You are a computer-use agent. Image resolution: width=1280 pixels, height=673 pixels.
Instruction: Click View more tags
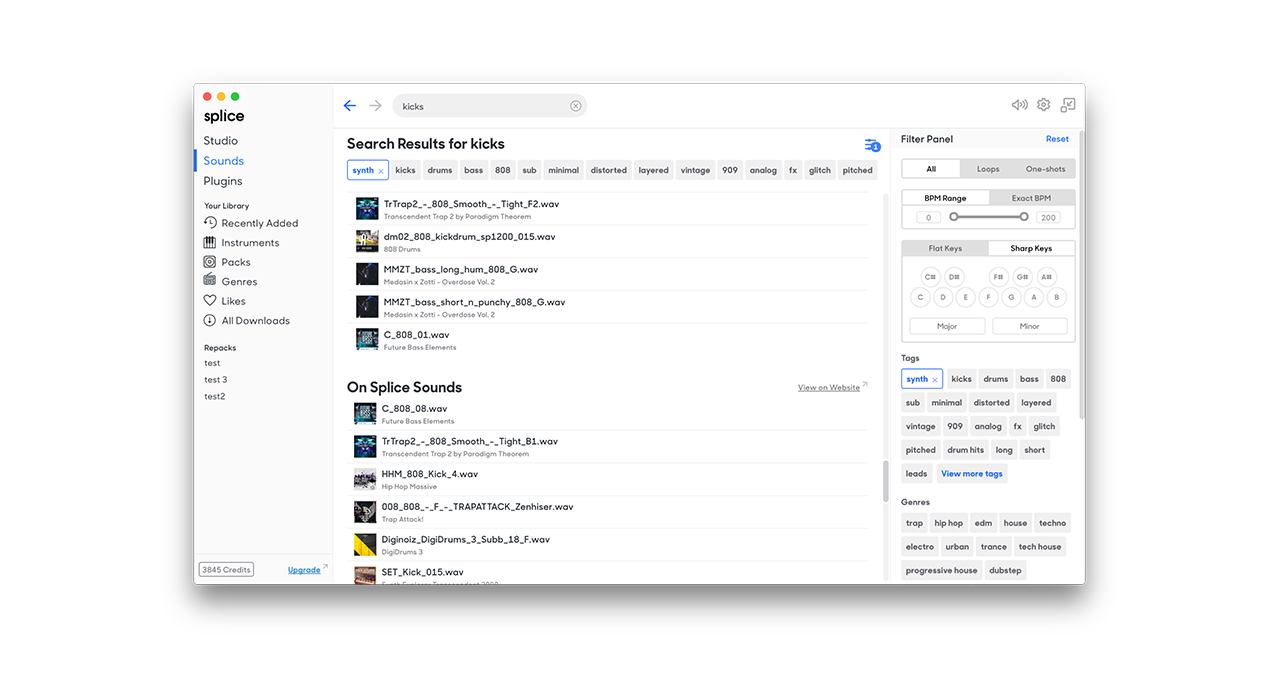pos(972,474)
